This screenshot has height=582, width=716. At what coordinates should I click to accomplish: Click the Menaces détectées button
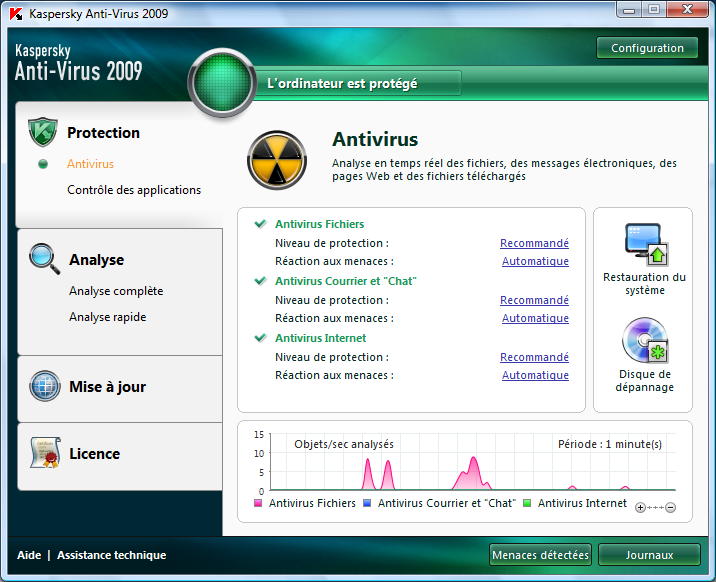(540, 555)
